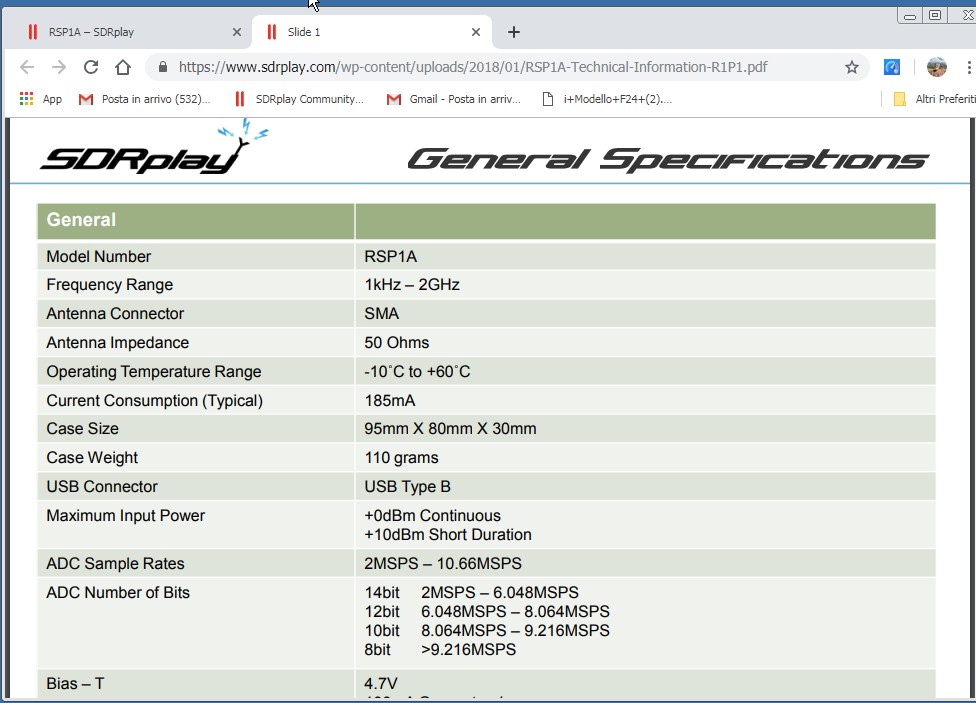Image resolution: width=976 pixels, height=703 pixels.
Task: Open SDRplay Community bookmark
Action: click(x=299, y=99)
